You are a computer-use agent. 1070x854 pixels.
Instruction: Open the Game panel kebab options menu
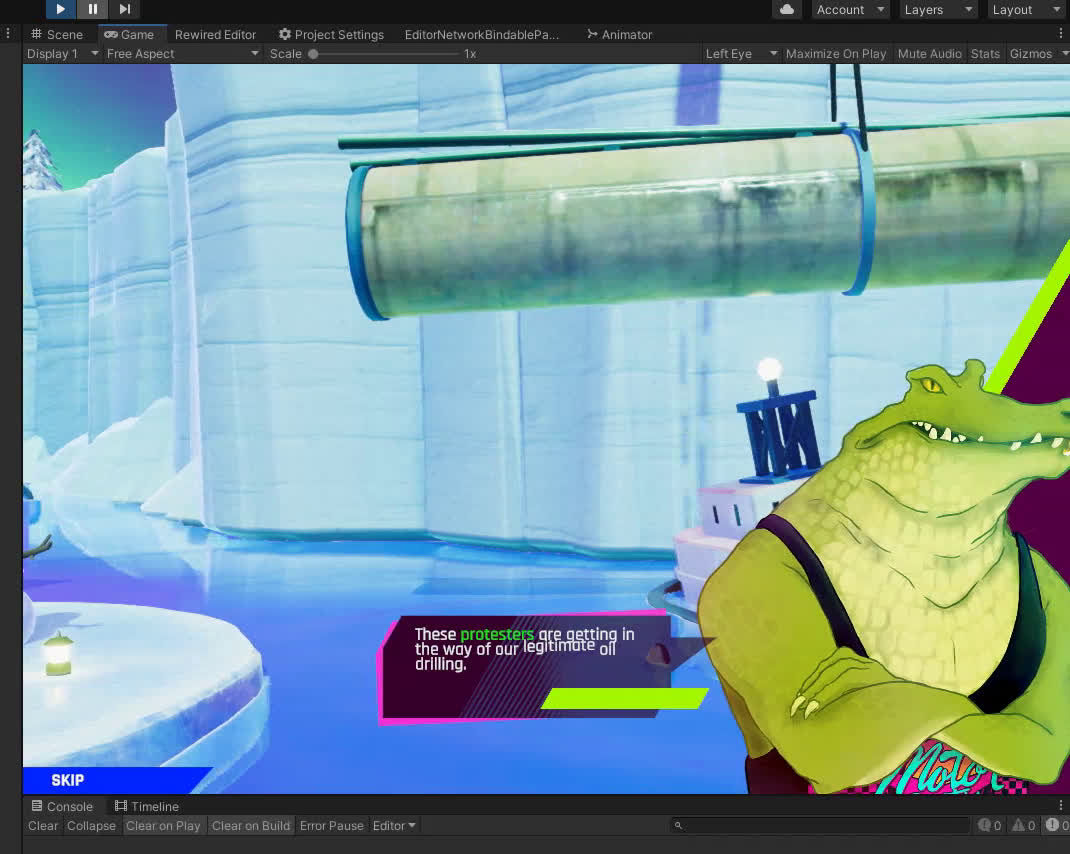coord(1061,34)
